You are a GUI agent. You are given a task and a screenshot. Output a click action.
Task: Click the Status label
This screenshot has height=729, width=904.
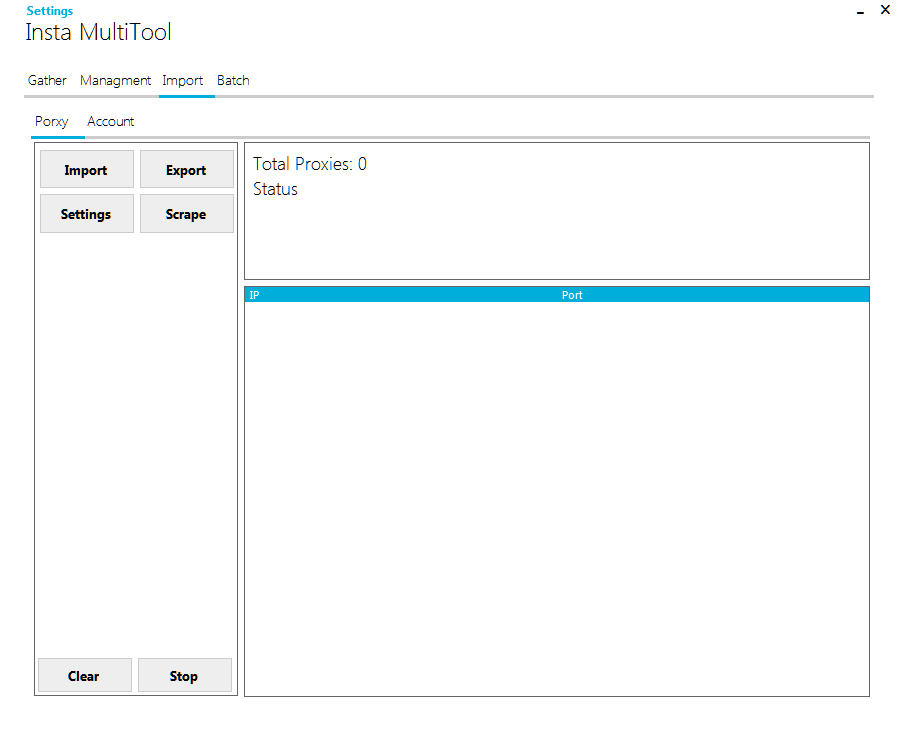[x=275, y=189]
